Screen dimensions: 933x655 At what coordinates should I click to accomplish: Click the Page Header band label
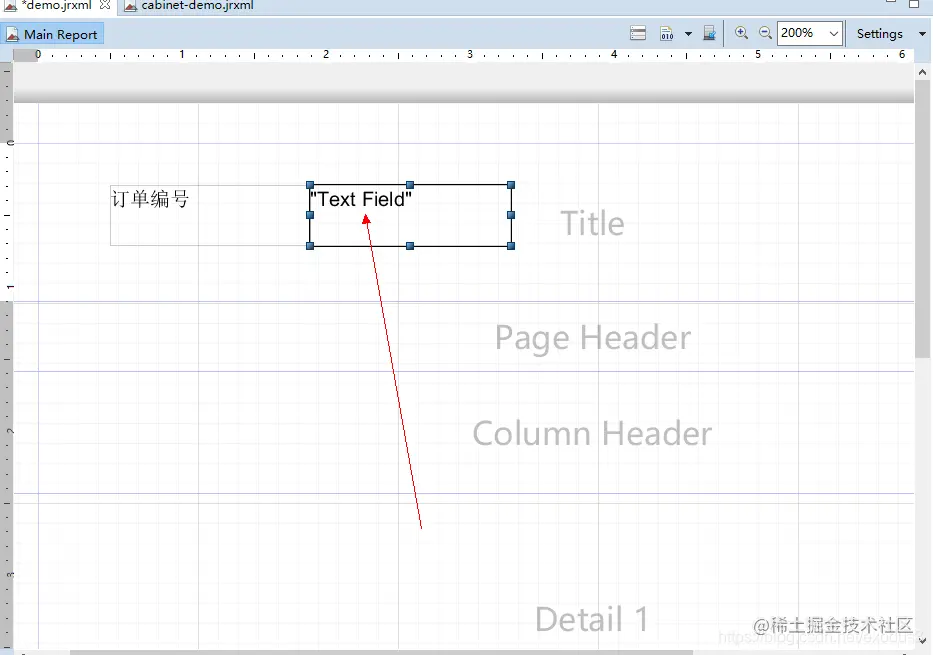tap(593, 339)
